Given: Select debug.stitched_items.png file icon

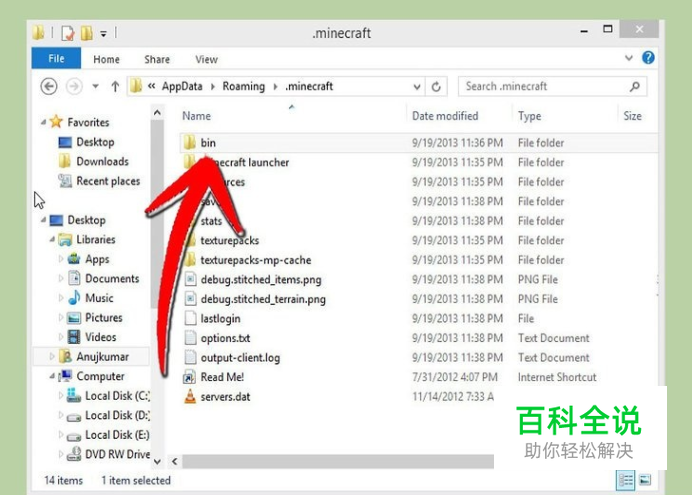Looking at the screenshot, I should pos(190,280).
